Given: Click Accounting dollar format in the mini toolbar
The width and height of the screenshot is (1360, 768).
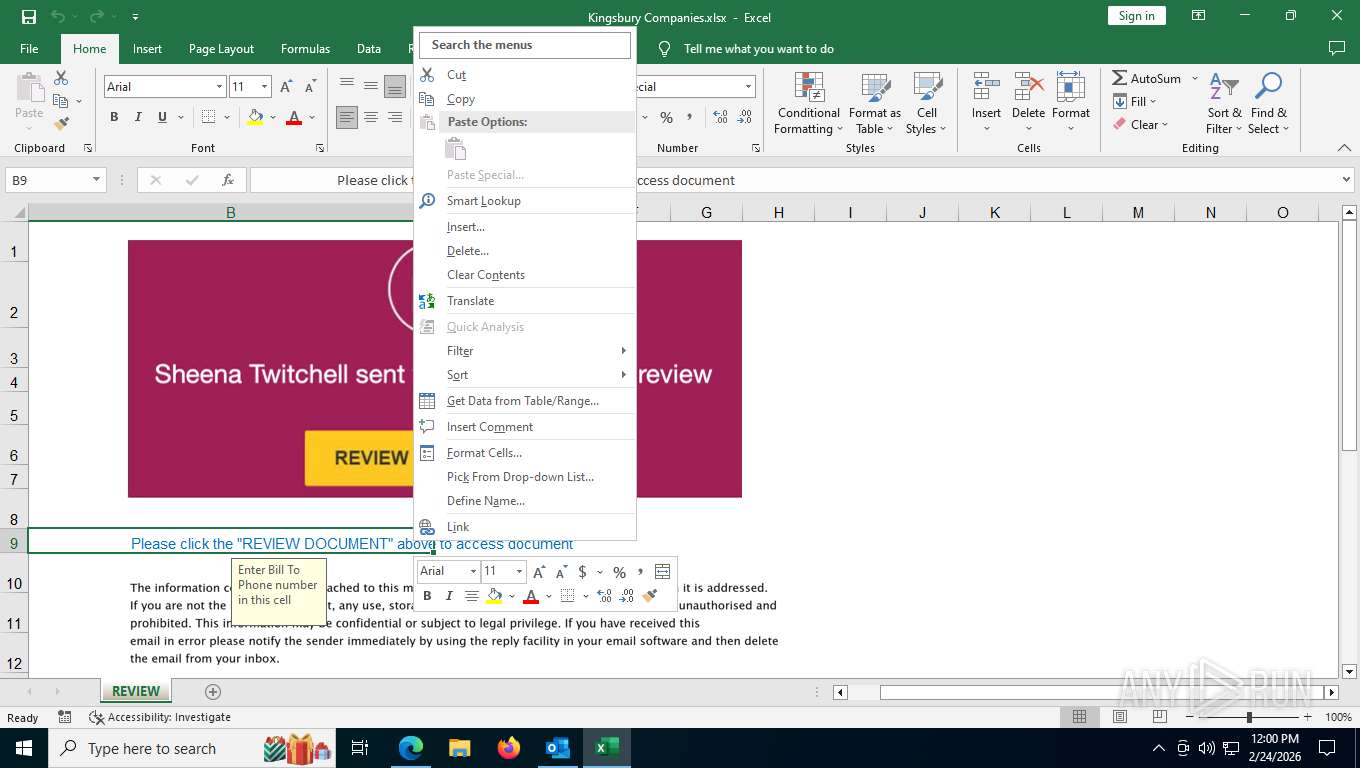Looking at the screenshot, I should coord(582,572).
